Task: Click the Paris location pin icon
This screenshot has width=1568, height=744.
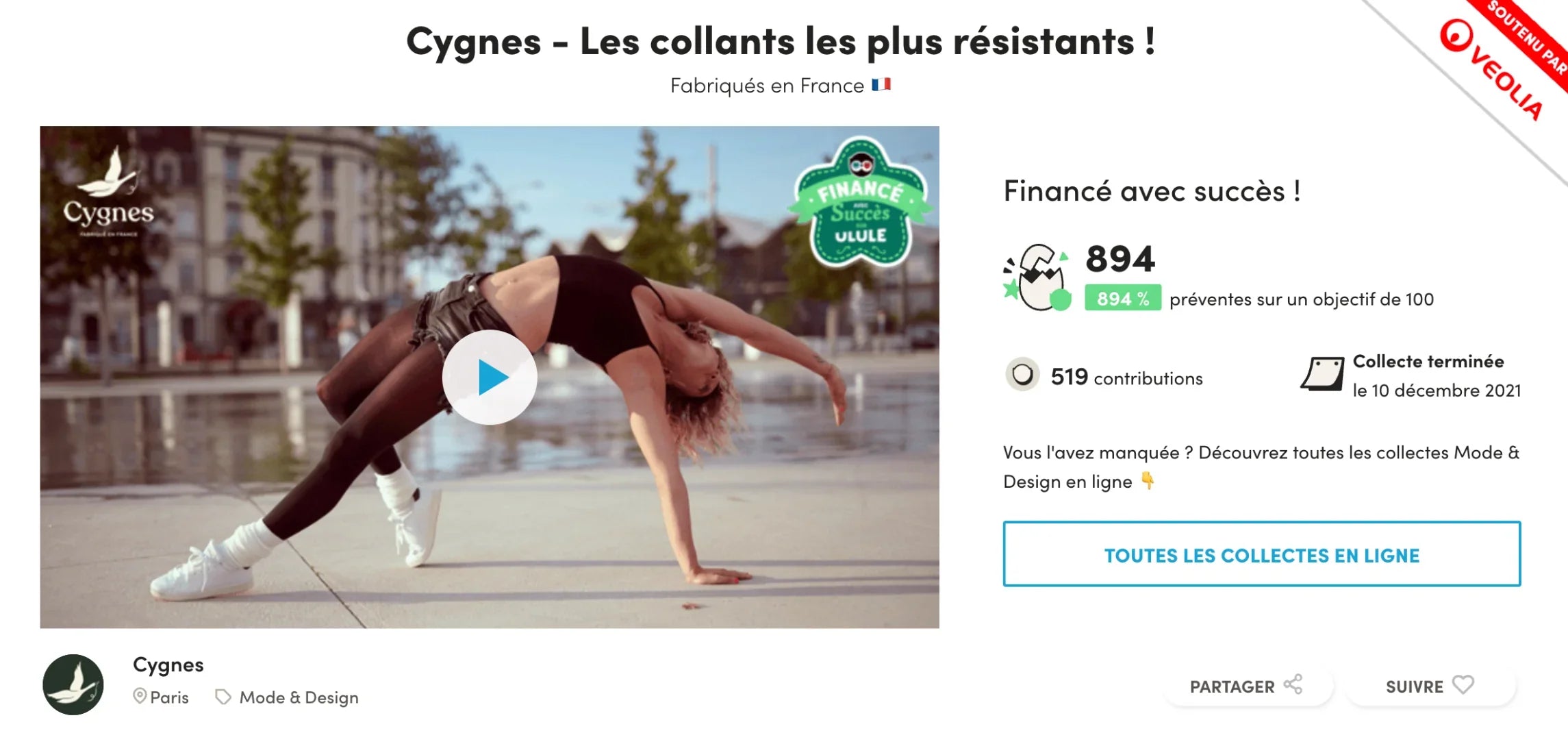Action: click(140, 697)
